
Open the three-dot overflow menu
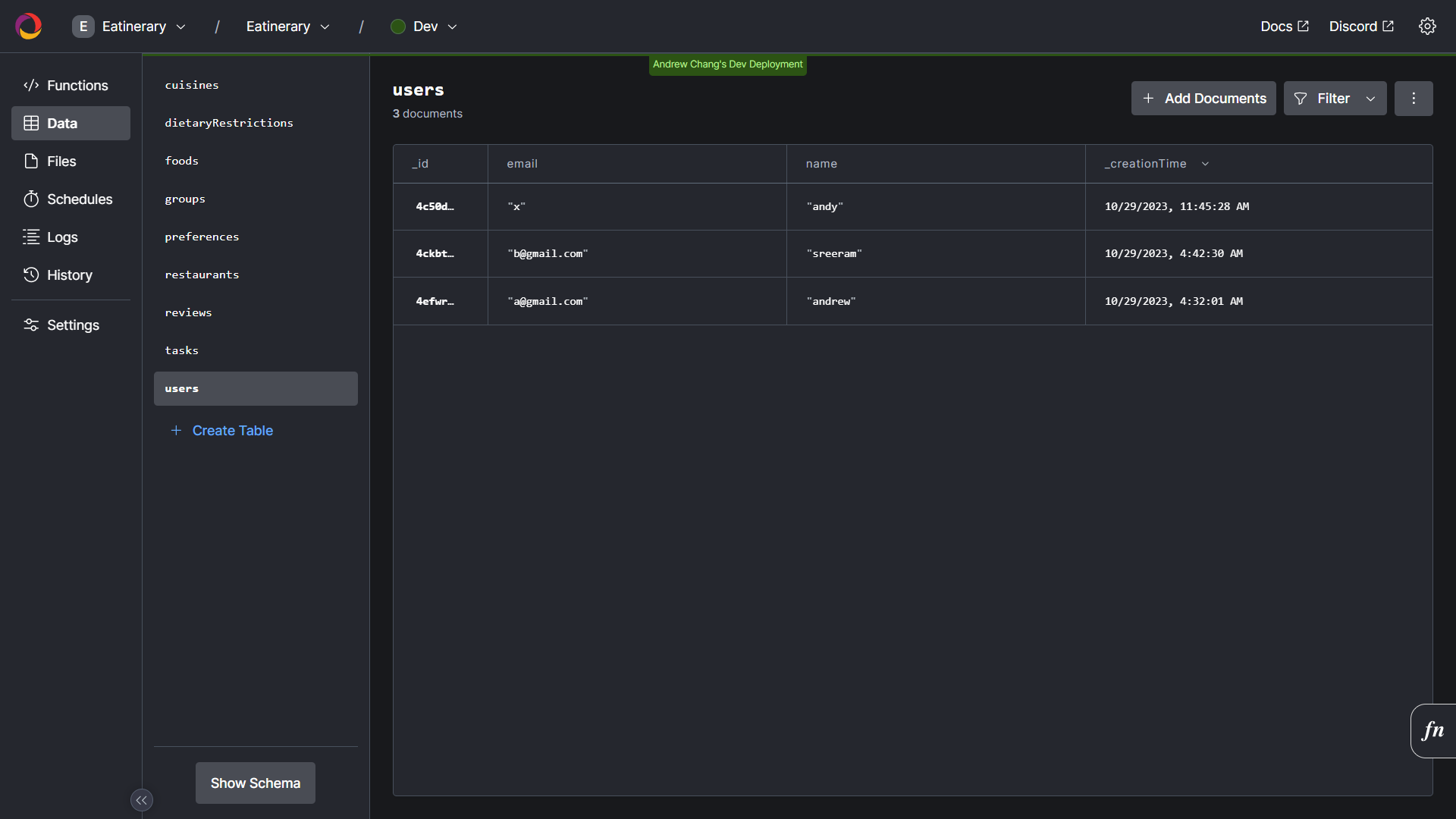click(x=1414, y=99)
